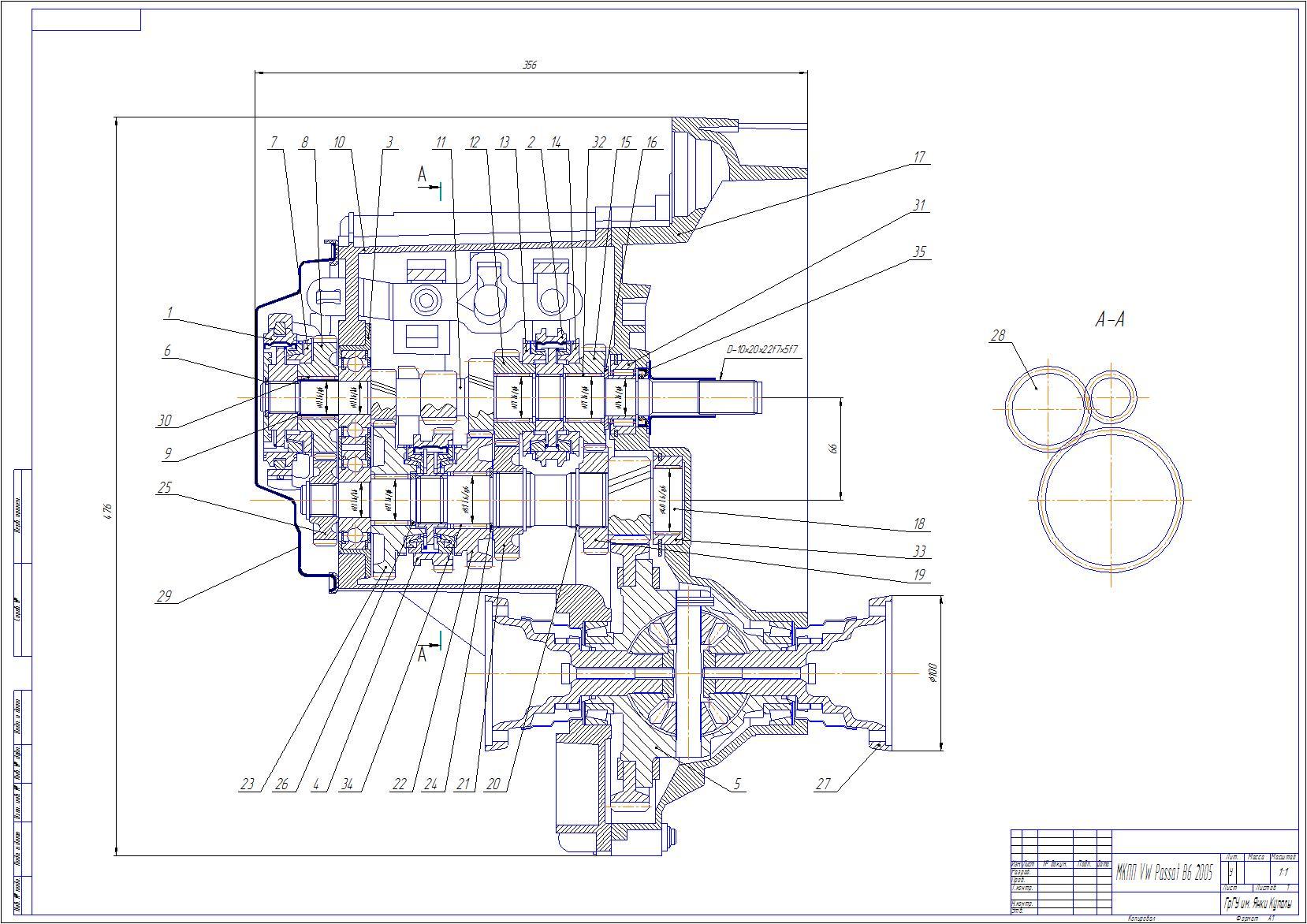The width and height of the screenshot is (1307, 924).
Task: Select the A-A section view heading
Action: tap(1109, 319)
